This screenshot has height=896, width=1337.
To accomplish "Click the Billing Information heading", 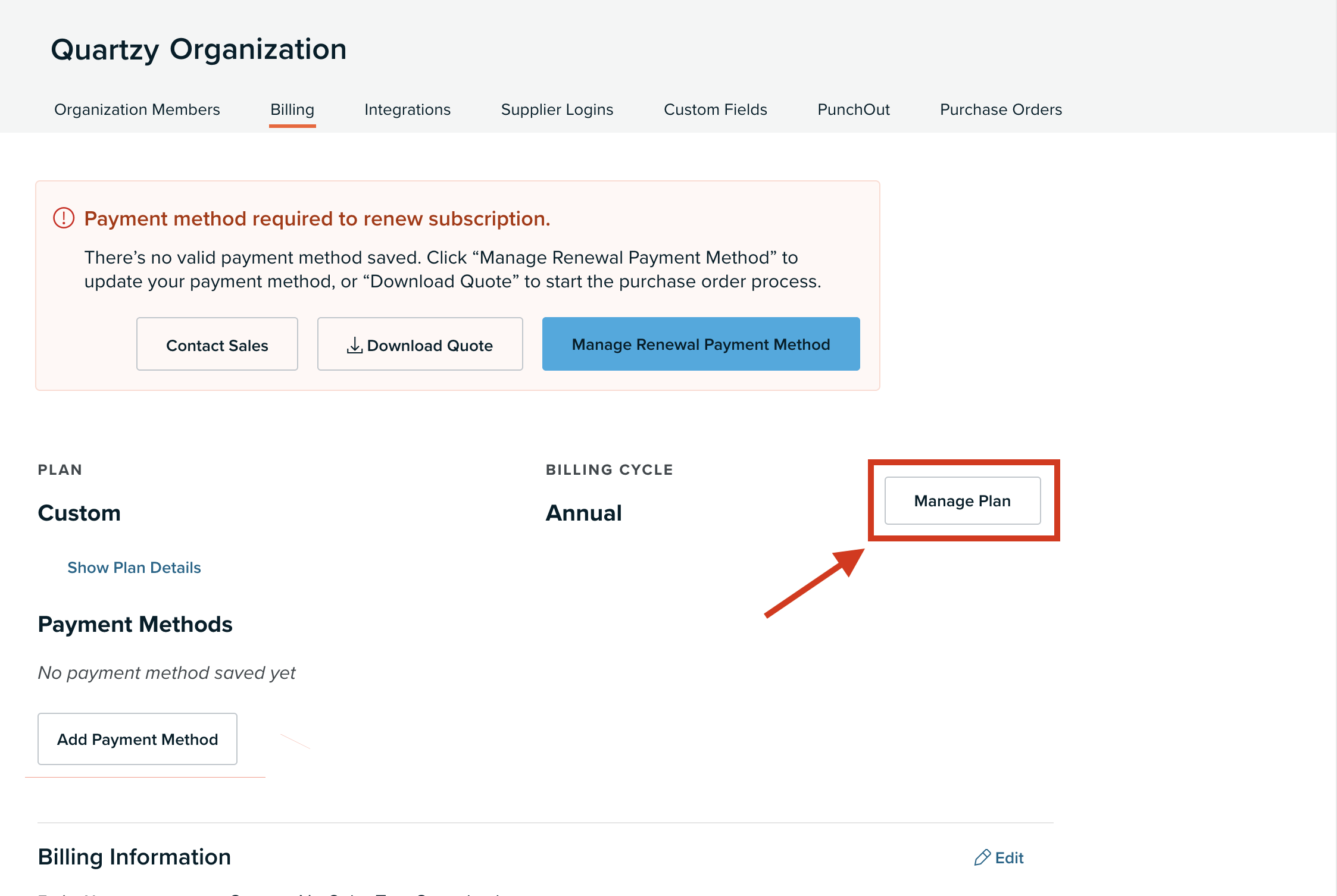I will (x=135, y=857).
